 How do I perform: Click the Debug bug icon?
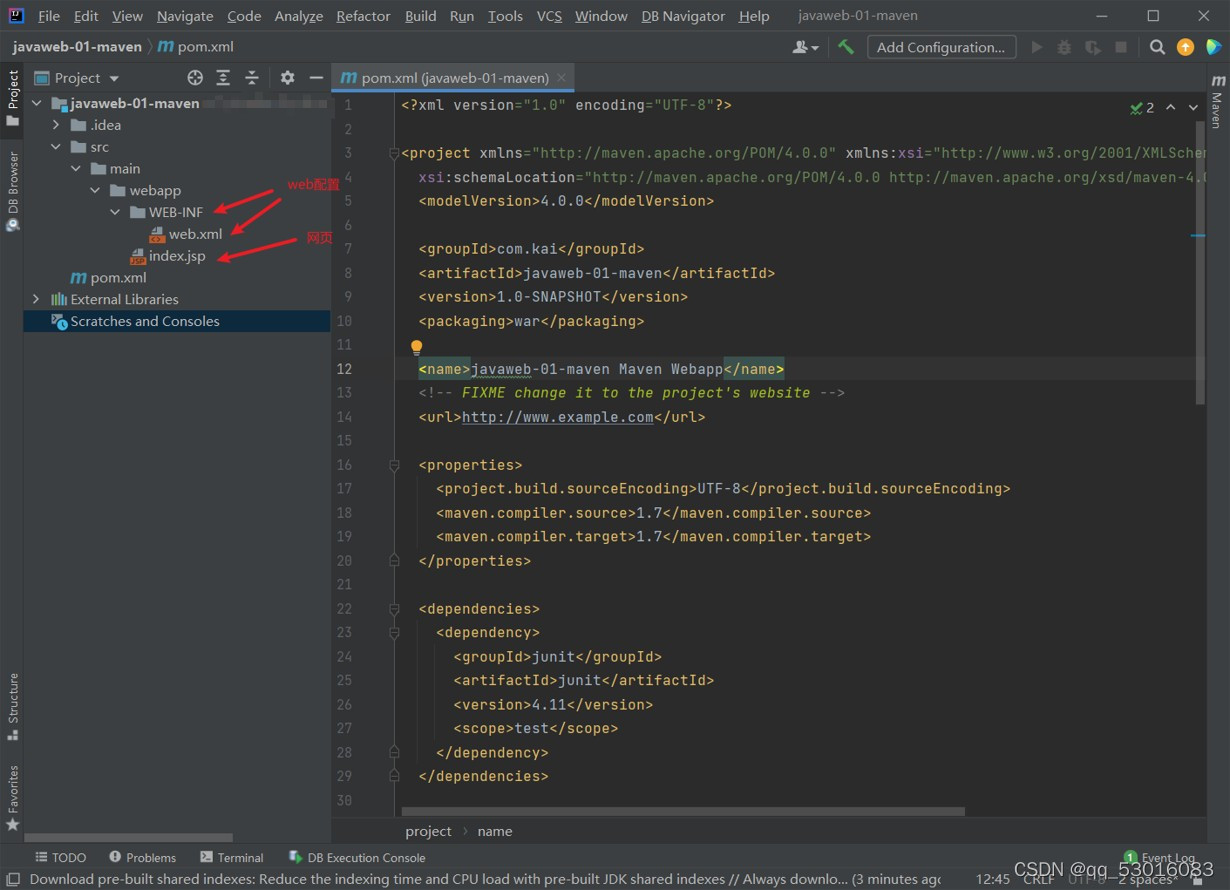point(1064,47)
